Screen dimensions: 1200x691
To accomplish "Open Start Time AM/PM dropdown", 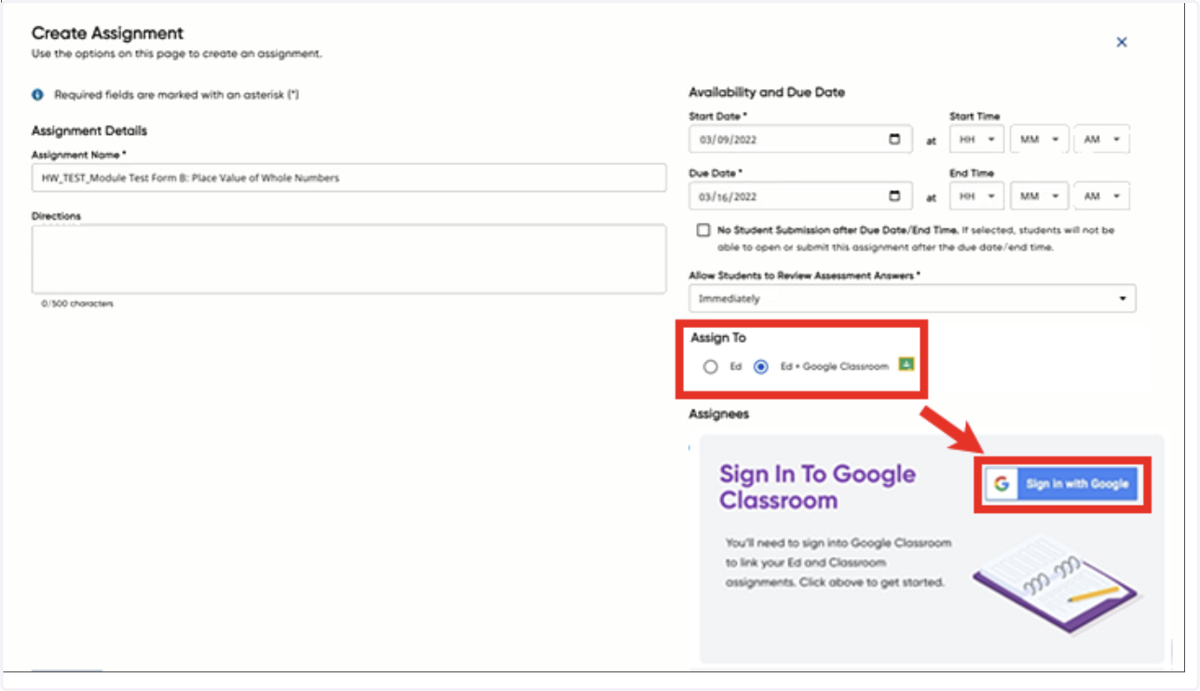I will (1102, 140).
